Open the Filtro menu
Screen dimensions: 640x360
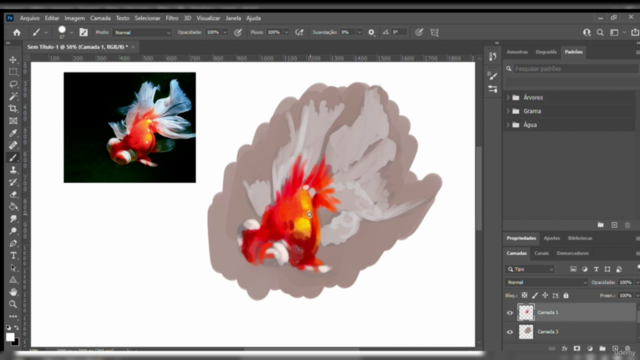pos(172,18)
